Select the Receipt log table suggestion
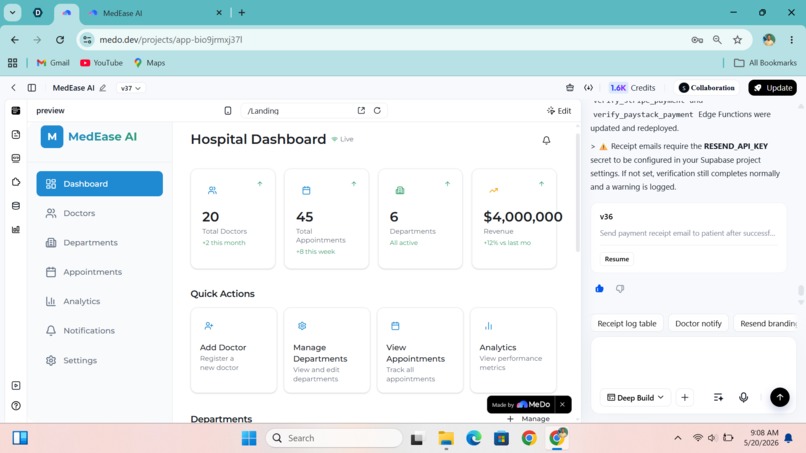The image size is (806, 453). pyautogui.click(x=627, y=323)
